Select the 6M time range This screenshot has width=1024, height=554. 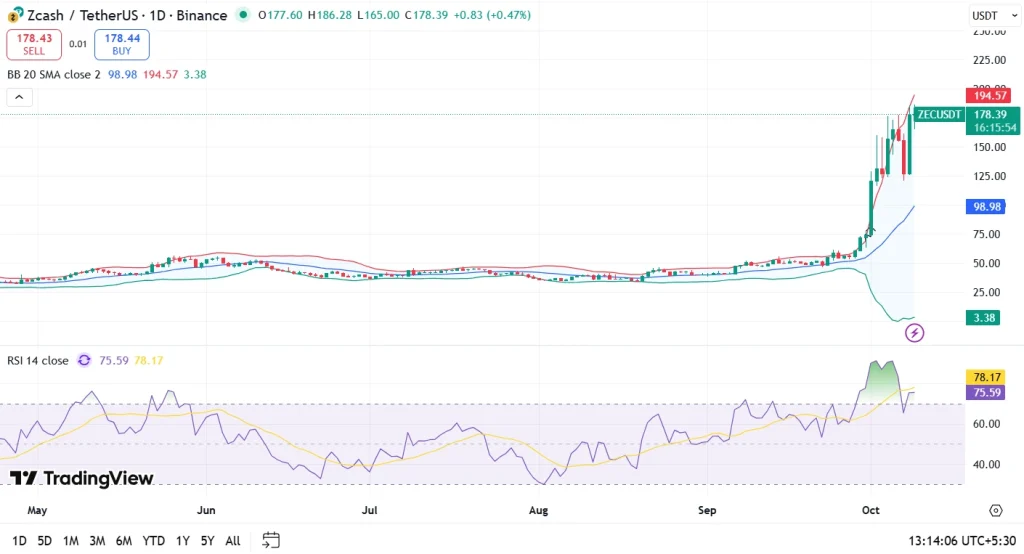(x=124, y=541)
